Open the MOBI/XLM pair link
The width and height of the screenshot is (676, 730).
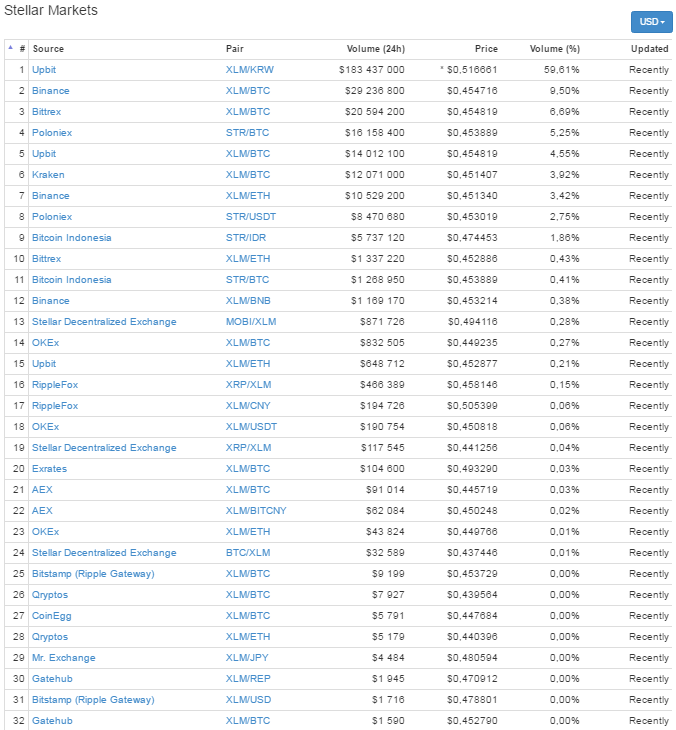[250, 322]
